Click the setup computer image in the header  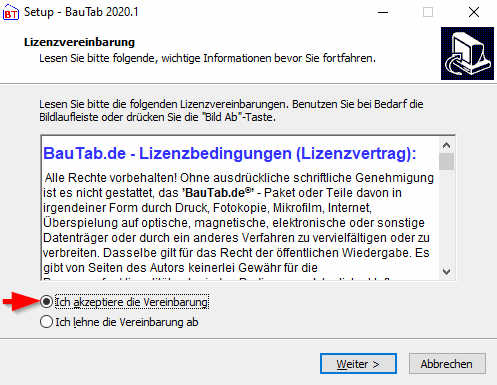467,53
